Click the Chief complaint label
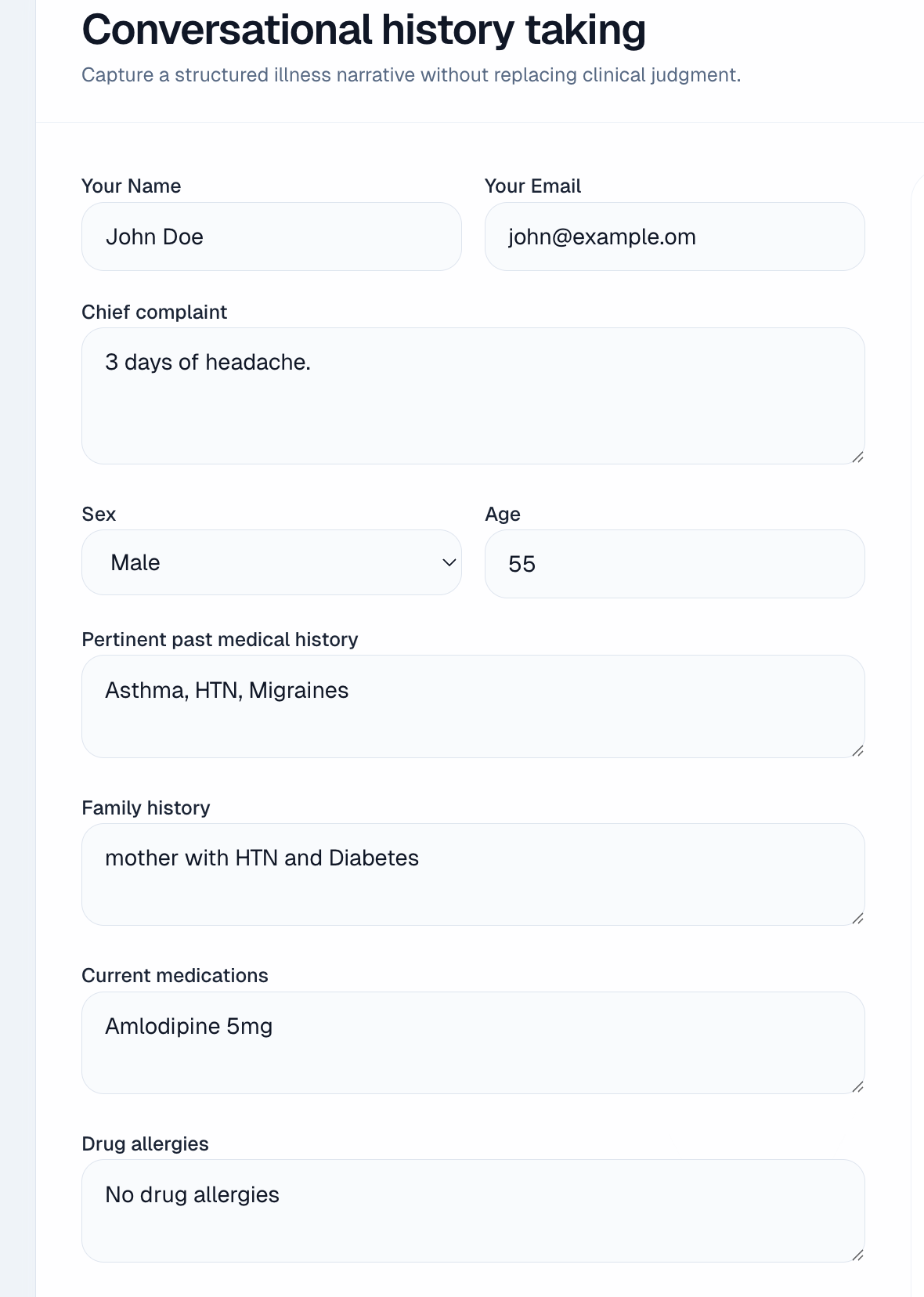Screen dimensions: 924x1297 coord(153,311)
